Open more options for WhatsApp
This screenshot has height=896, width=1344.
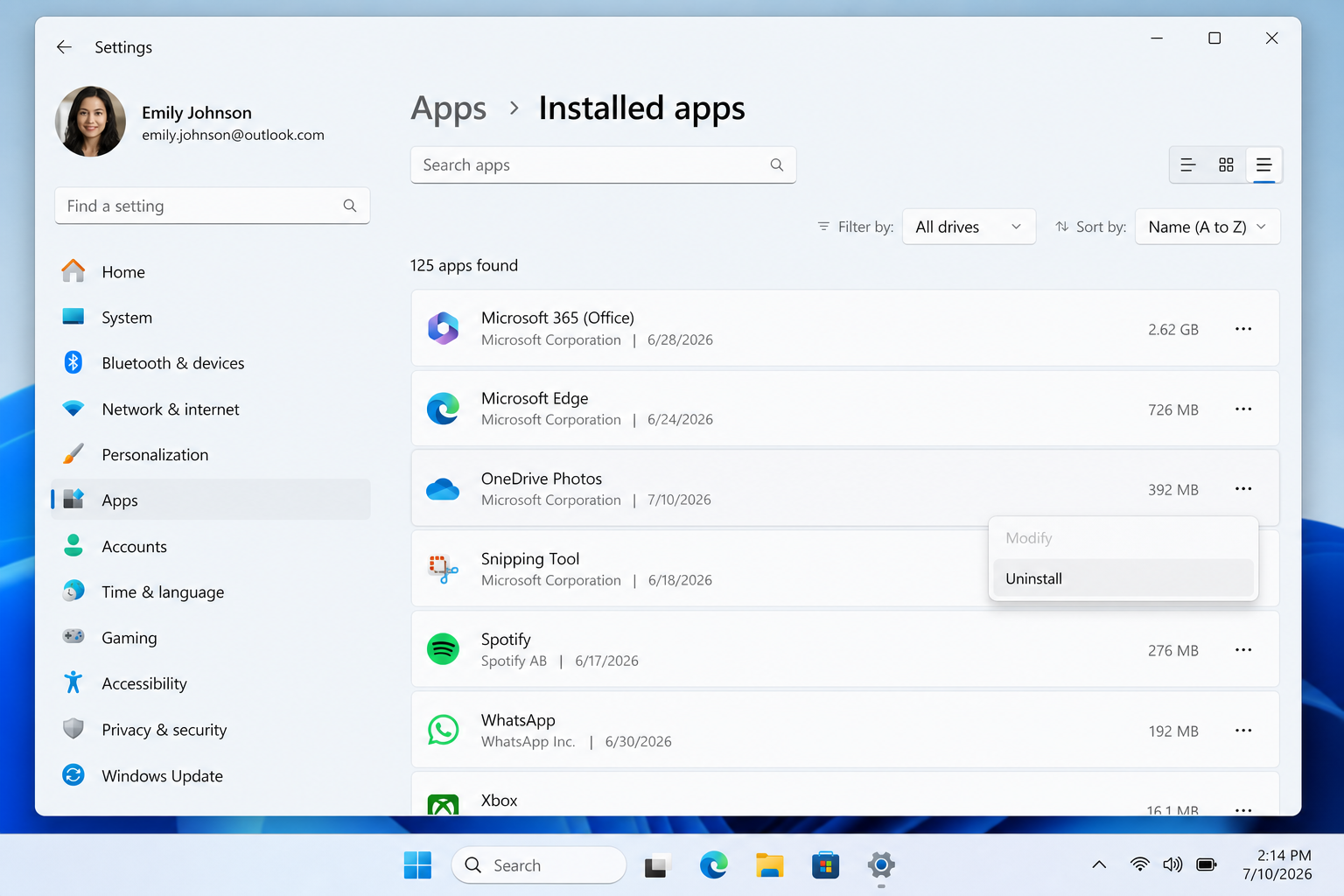(1243, 731)
